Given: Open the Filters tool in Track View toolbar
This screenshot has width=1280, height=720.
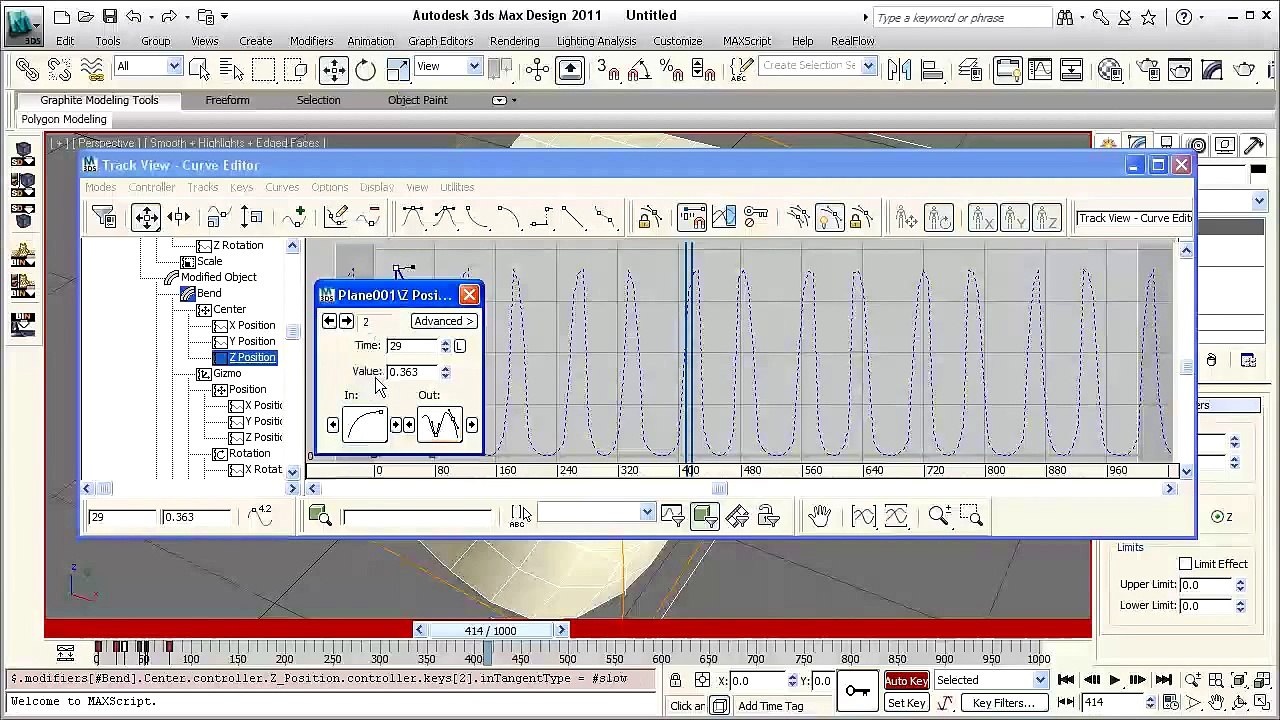Looking at the screenshot, I should click(103, 217).
